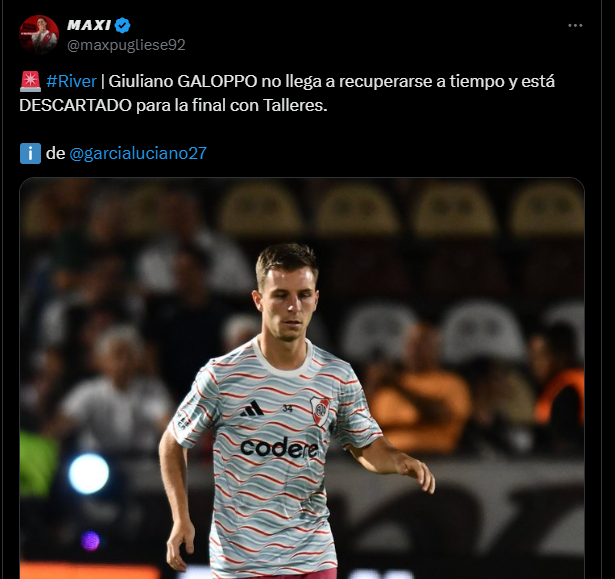
Task: Click the word Talleres in the tweet
Action: coord(295,106)
